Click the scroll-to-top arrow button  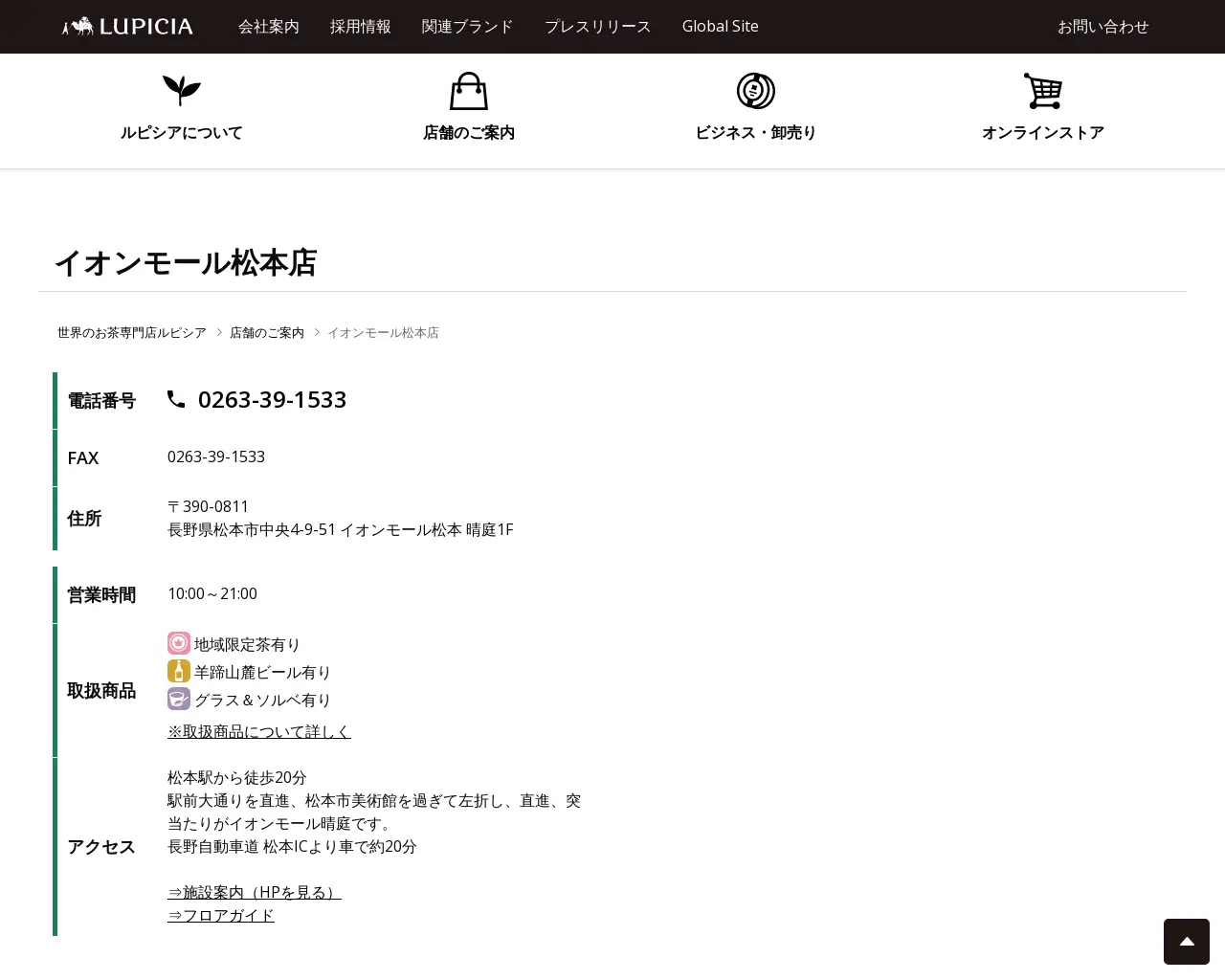point(1187,942)
